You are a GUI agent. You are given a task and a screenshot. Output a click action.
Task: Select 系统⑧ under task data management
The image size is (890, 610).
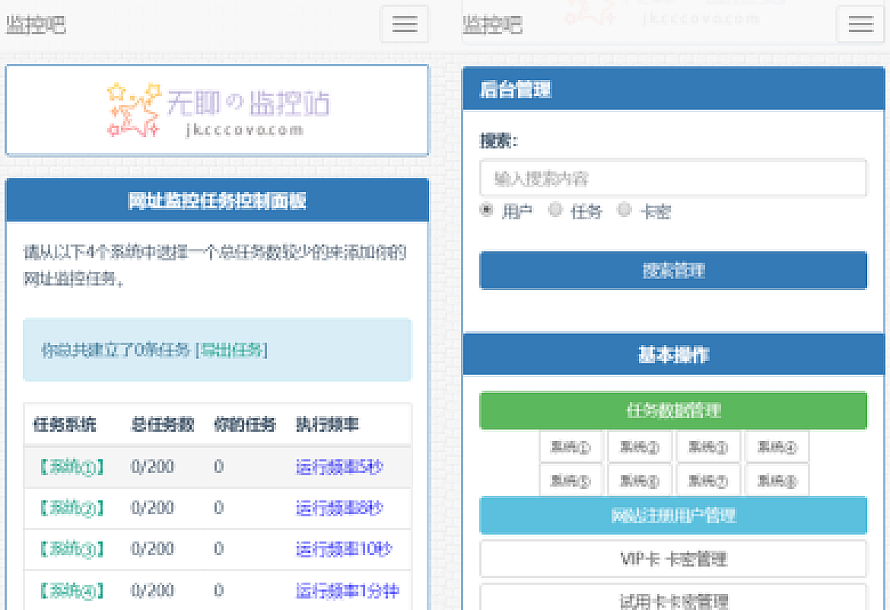click(776, 480)
